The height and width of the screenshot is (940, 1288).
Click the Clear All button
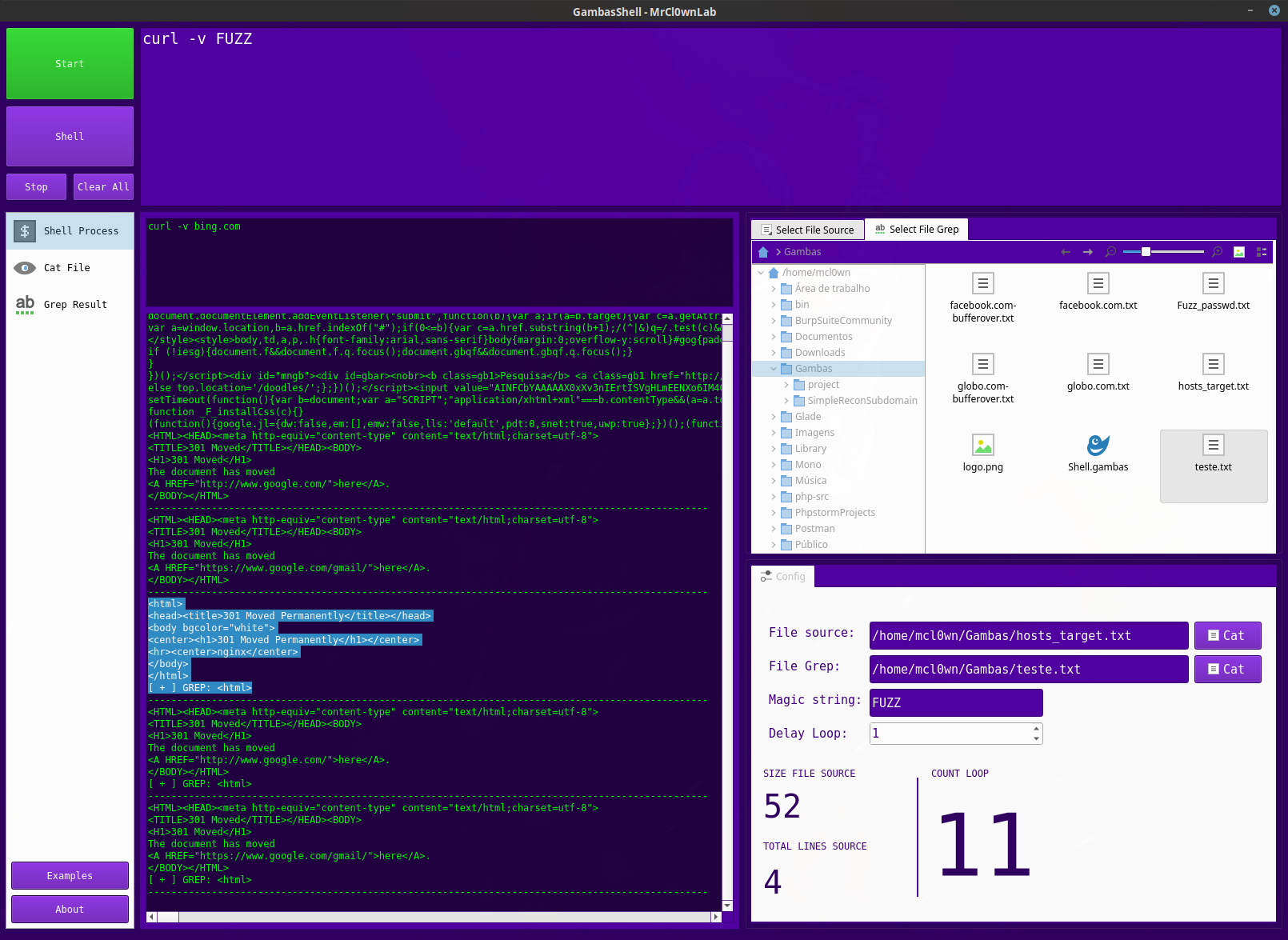coord(103,187)
